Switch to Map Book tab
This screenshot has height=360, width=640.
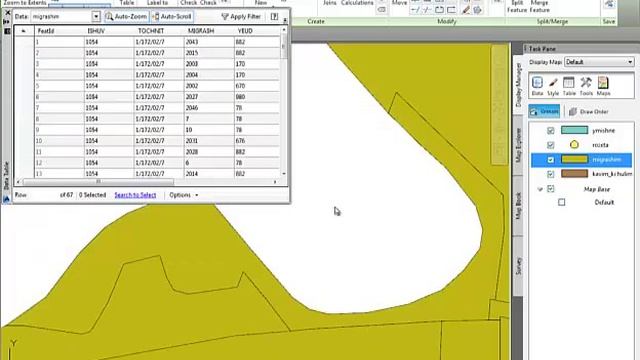(x=518, y=206)
